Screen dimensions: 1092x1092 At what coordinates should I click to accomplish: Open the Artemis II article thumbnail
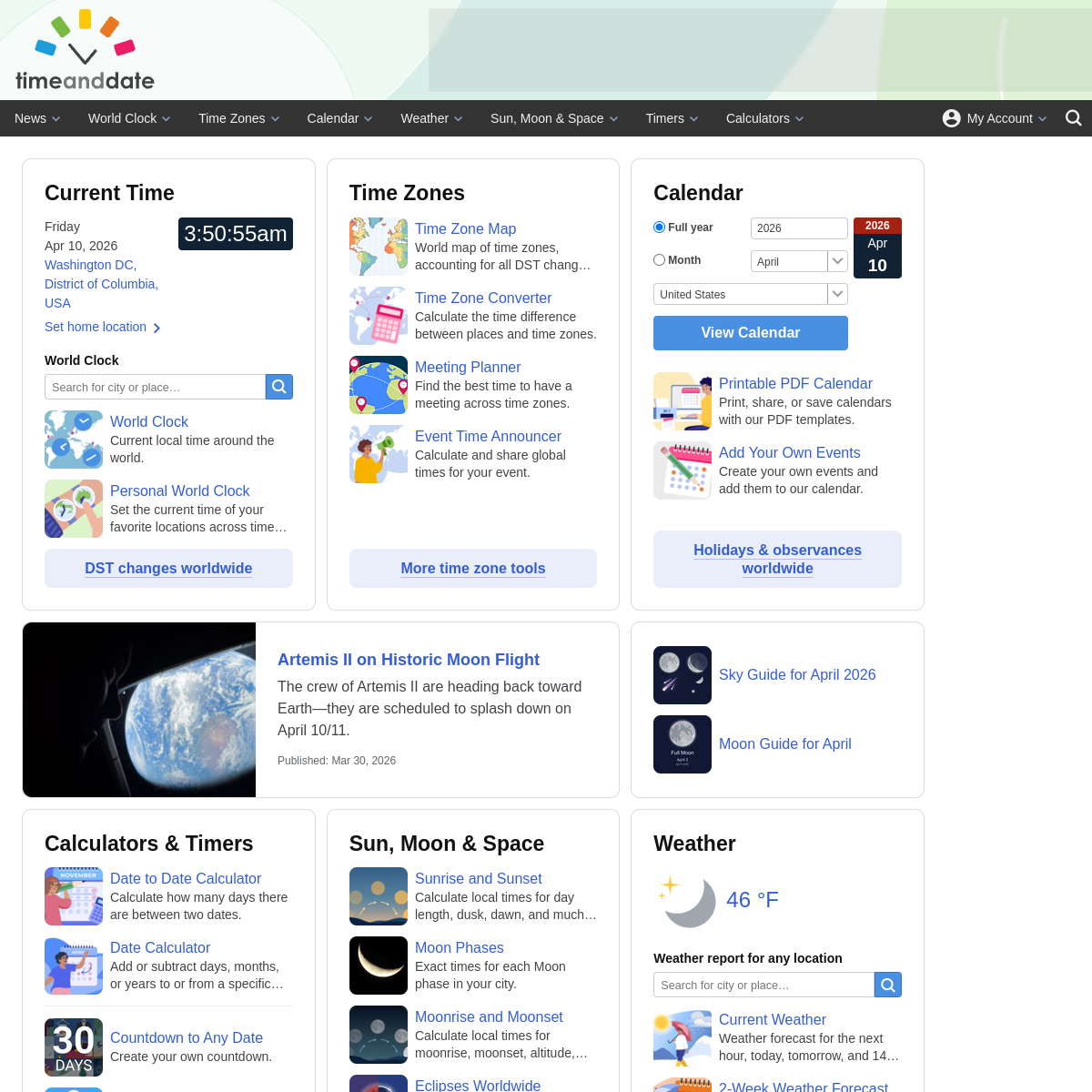pos(139,710)
